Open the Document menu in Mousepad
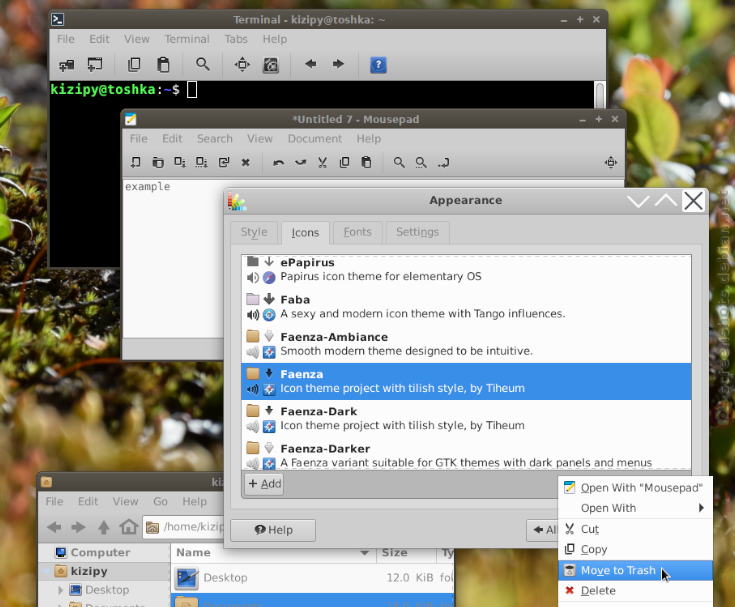The height and width of the screenshot is (607, 735). pyautogui.click(x=315, y=139)
